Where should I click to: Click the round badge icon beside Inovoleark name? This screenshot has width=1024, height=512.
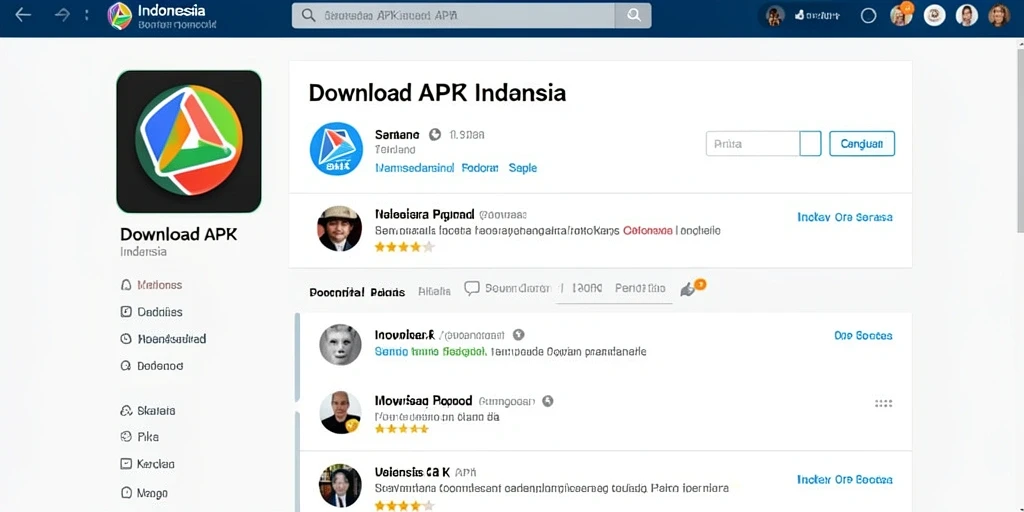519,335
